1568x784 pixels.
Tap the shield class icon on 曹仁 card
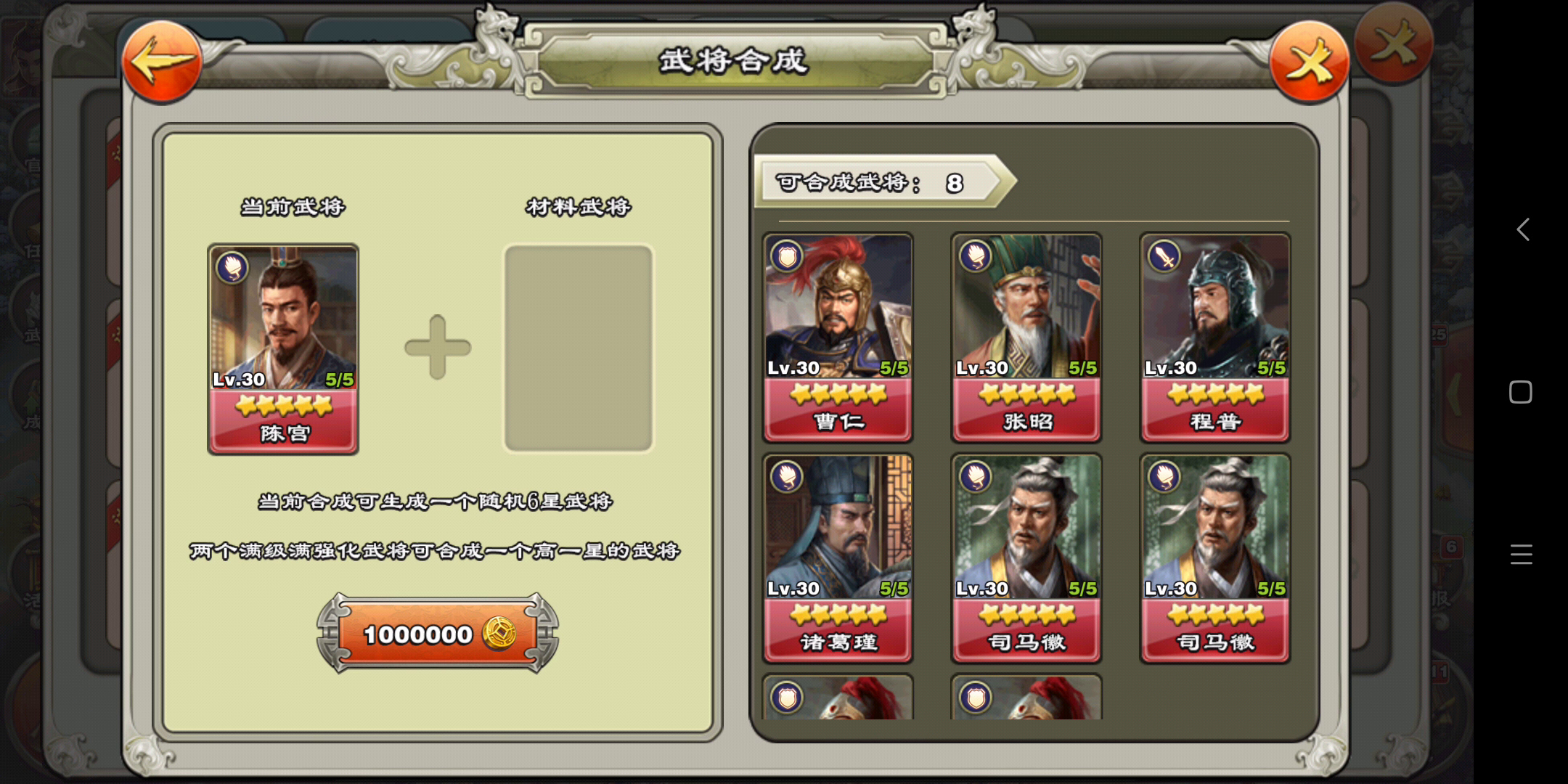point(786,256)
